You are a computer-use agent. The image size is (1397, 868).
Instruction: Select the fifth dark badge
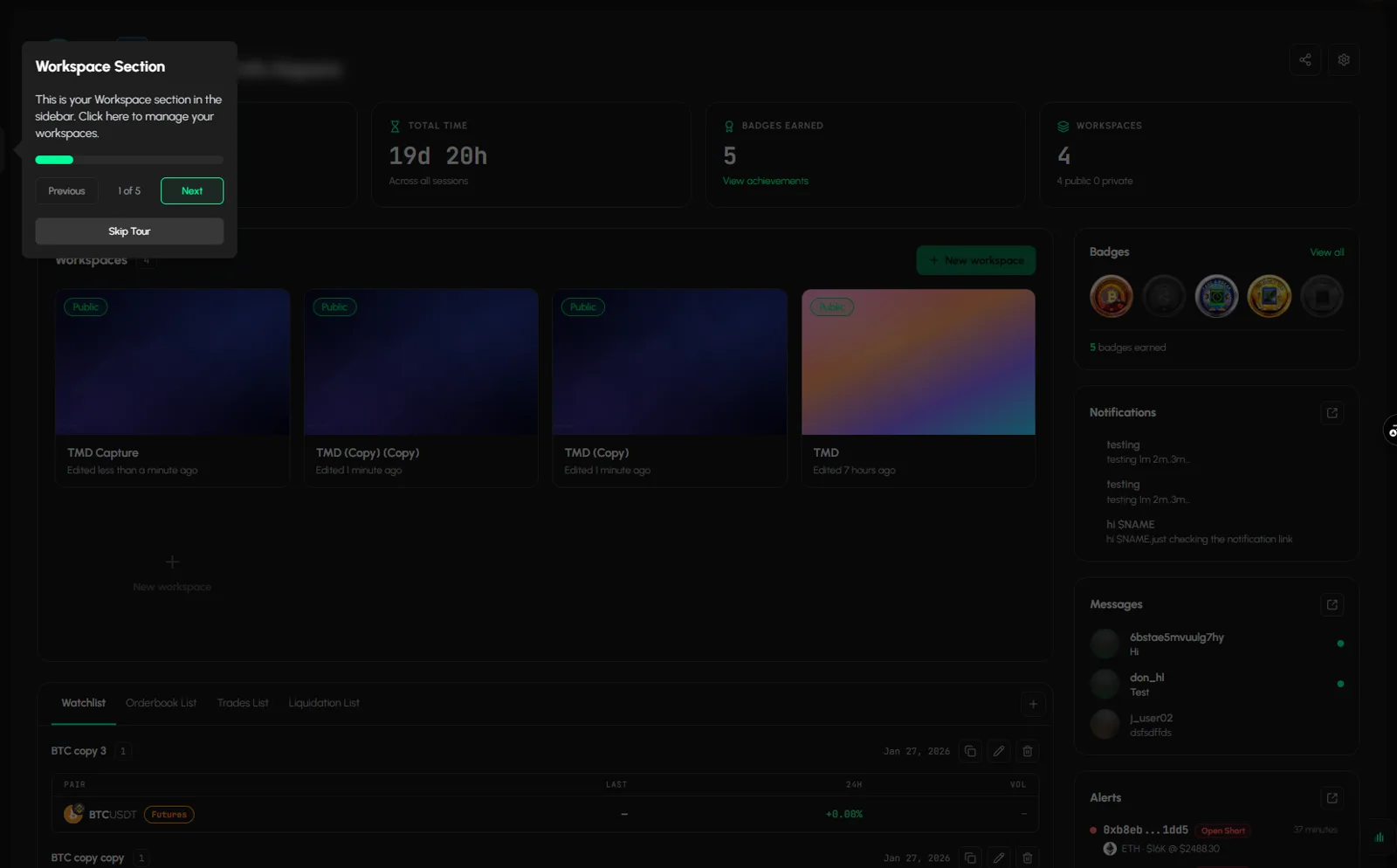tap(1322, 297)
